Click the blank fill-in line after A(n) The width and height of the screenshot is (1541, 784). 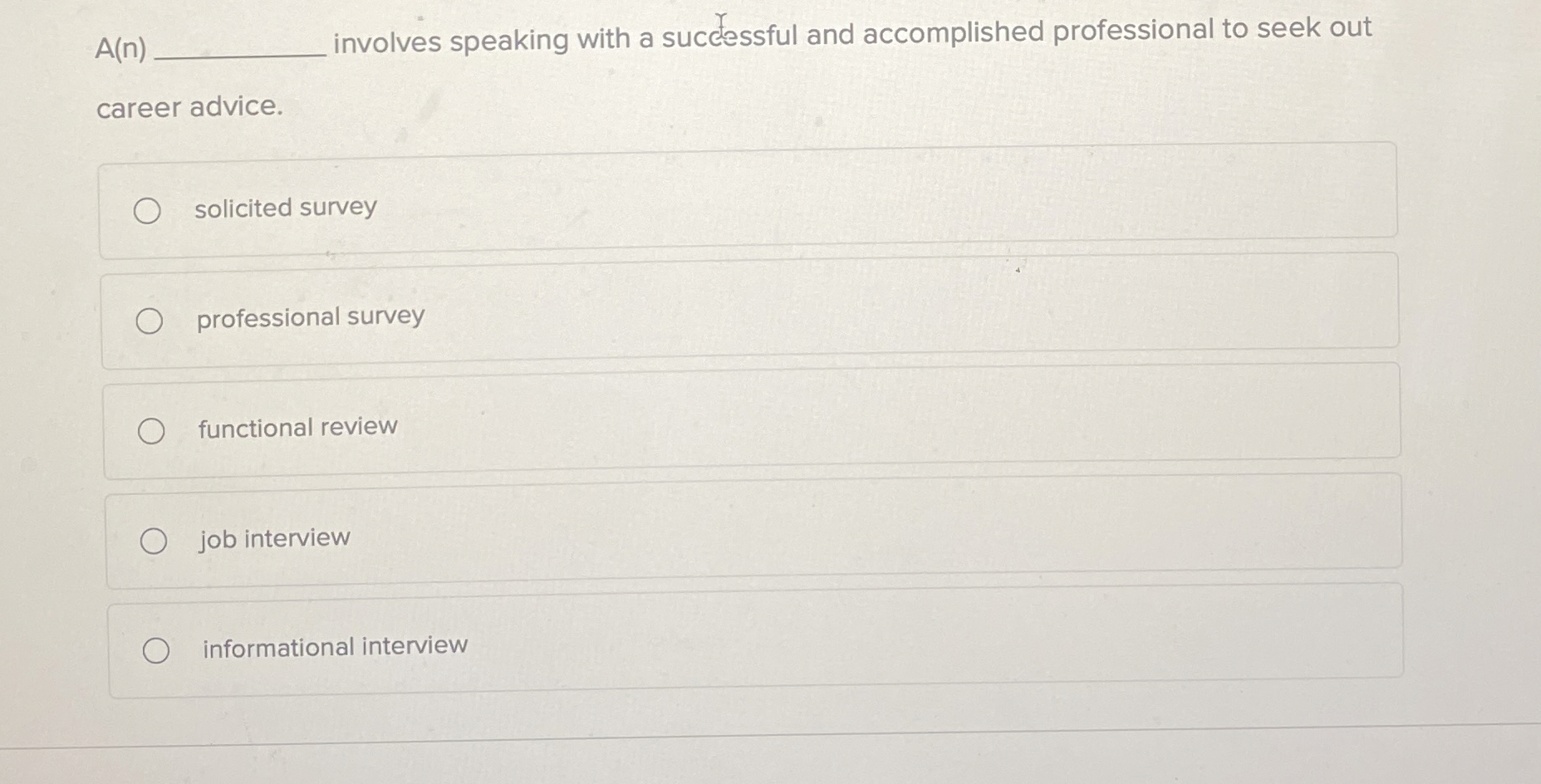(x=241, y=52)
